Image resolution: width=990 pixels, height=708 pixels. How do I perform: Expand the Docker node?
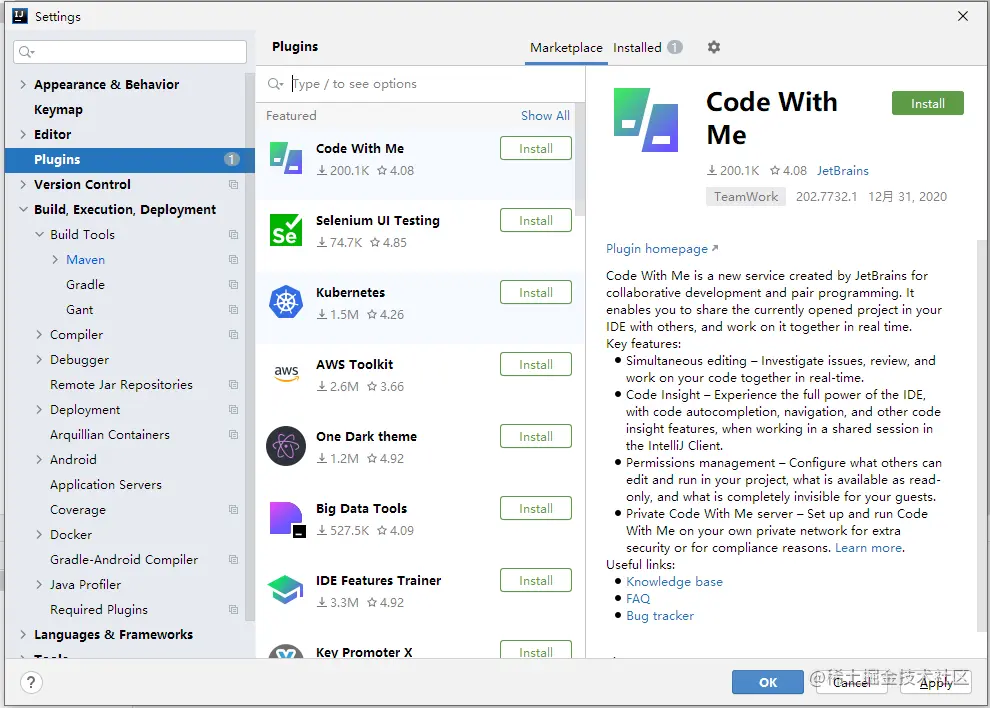pyautogui.click(x=39, y=534)
